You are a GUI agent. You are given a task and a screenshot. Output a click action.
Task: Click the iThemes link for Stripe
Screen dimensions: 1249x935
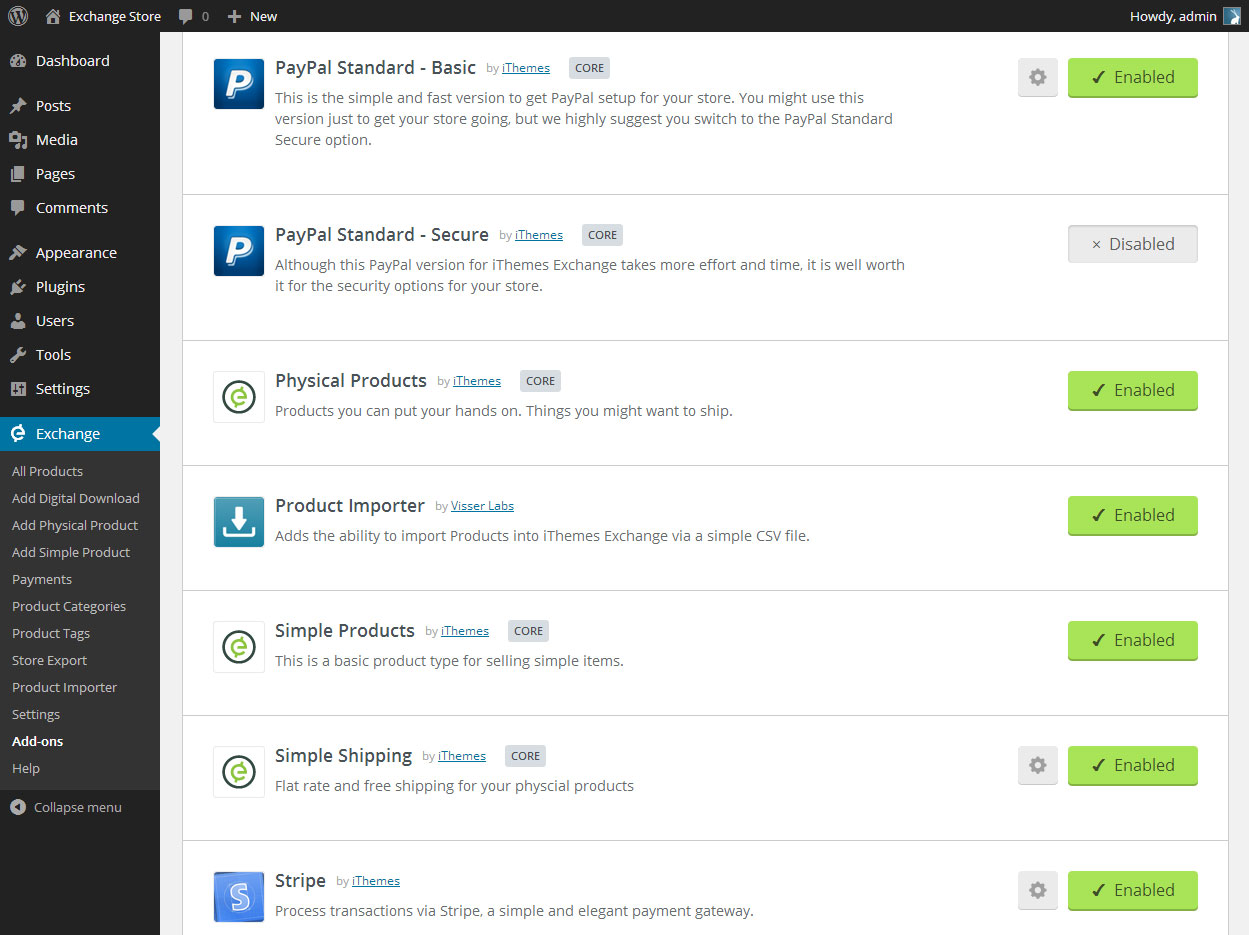point(375,880)
